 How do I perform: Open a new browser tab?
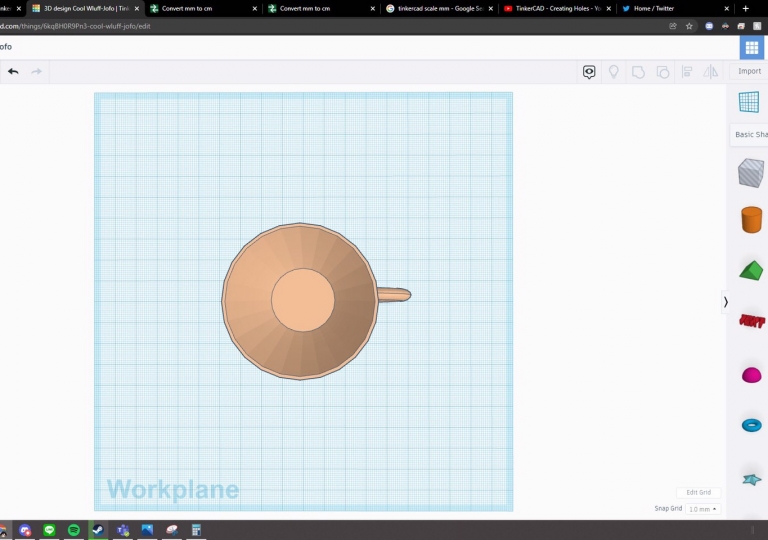point(745,8)
